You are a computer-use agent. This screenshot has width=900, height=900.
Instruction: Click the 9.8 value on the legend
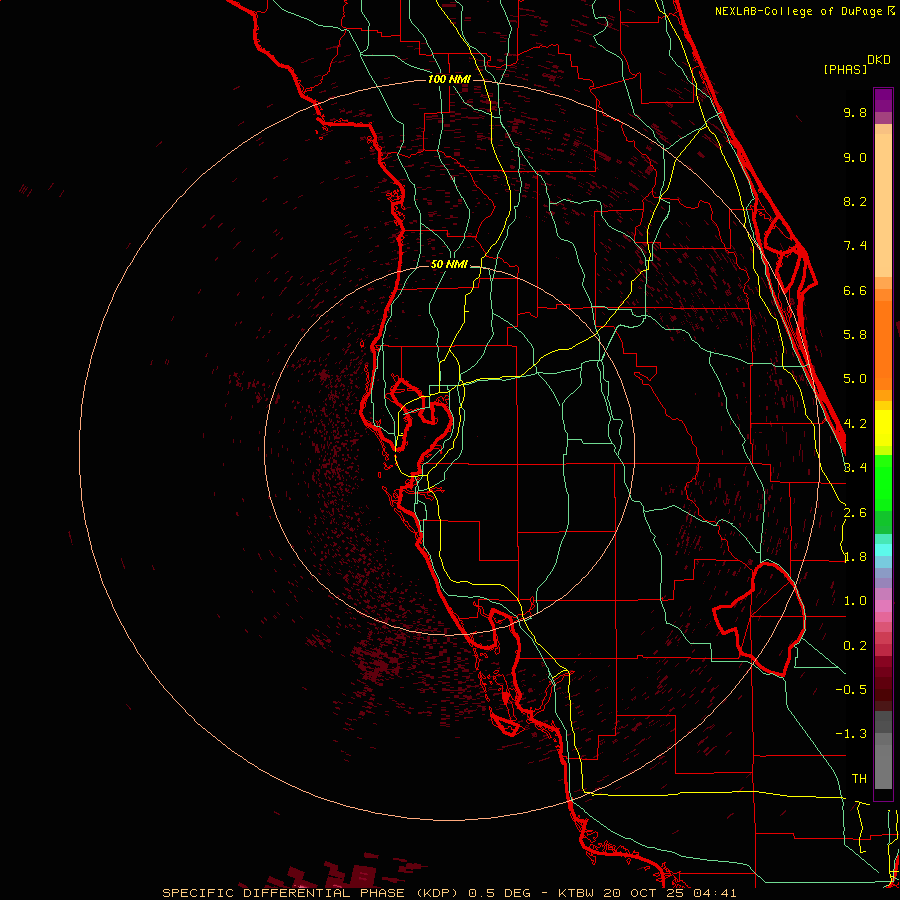tap(854, 113)
